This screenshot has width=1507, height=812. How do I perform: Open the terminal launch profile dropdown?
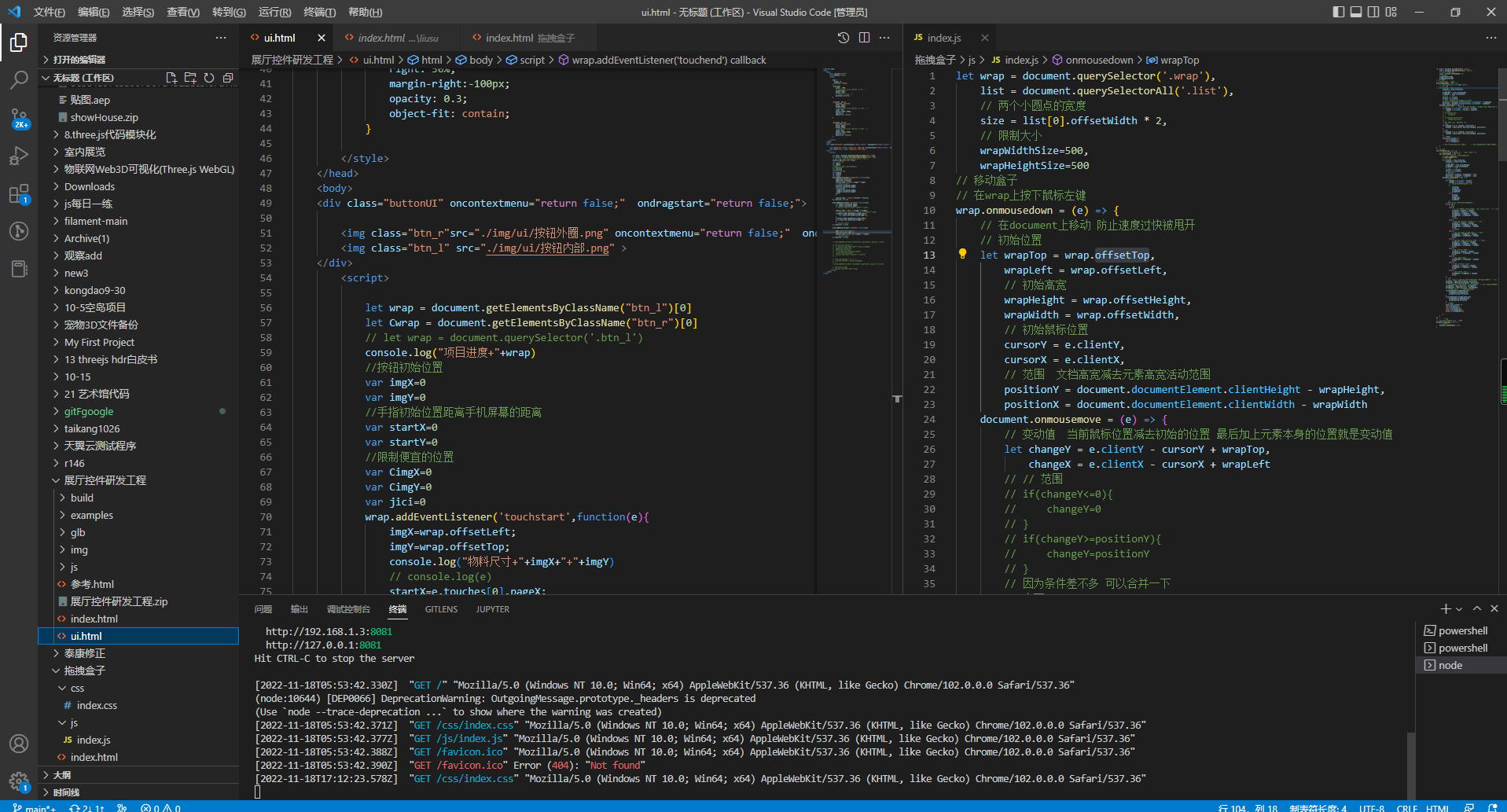[x=1459, y=609]
